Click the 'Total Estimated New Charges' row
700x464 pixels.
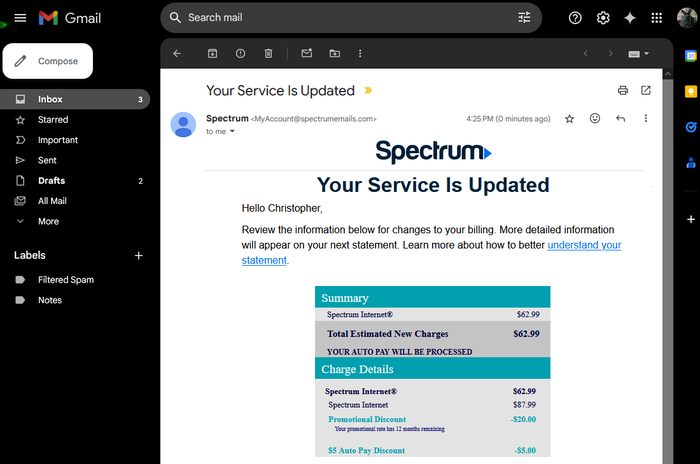[433, 334]
